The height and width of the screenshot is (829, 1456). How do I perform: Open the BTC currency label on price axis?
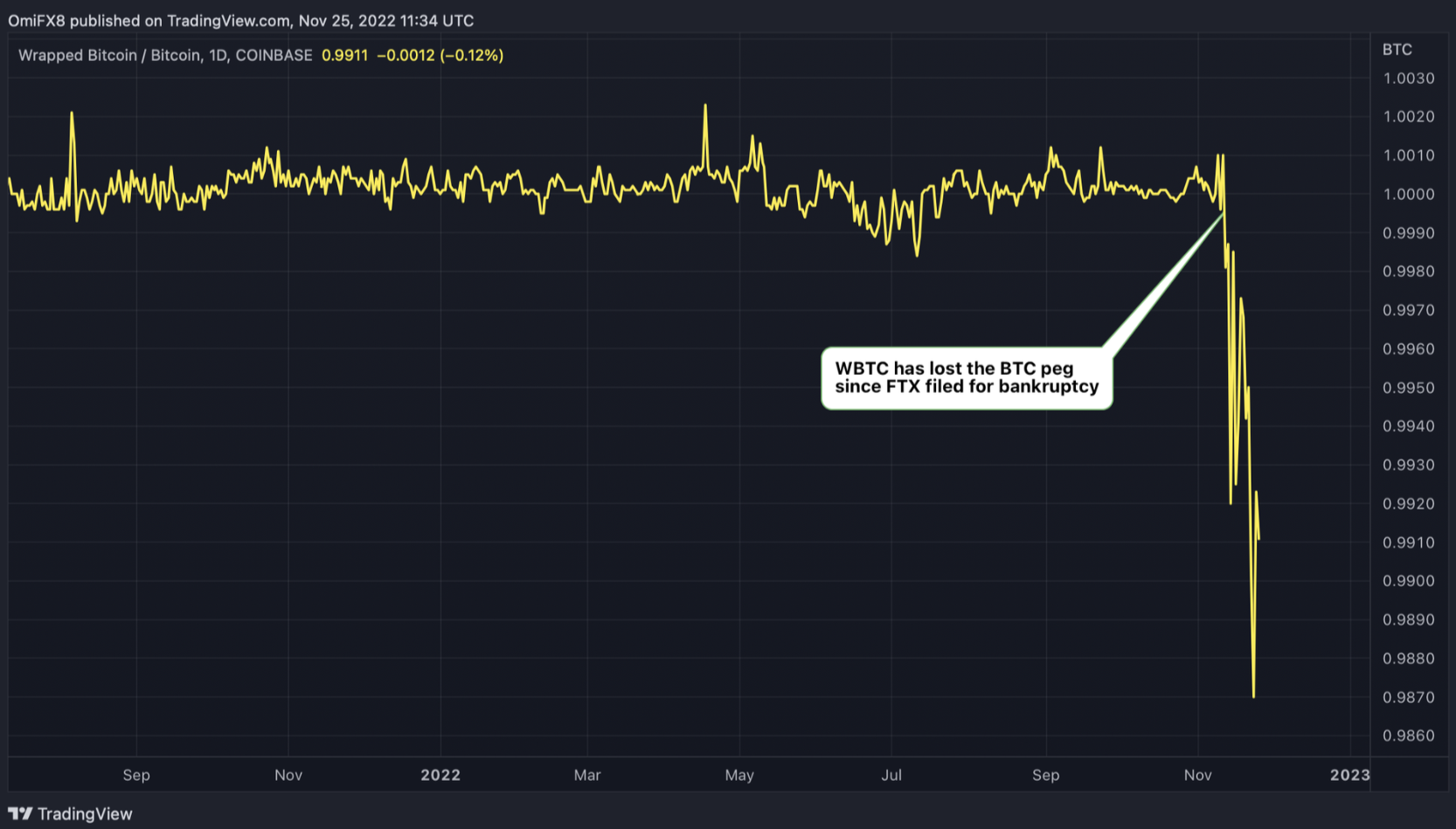1397,50
